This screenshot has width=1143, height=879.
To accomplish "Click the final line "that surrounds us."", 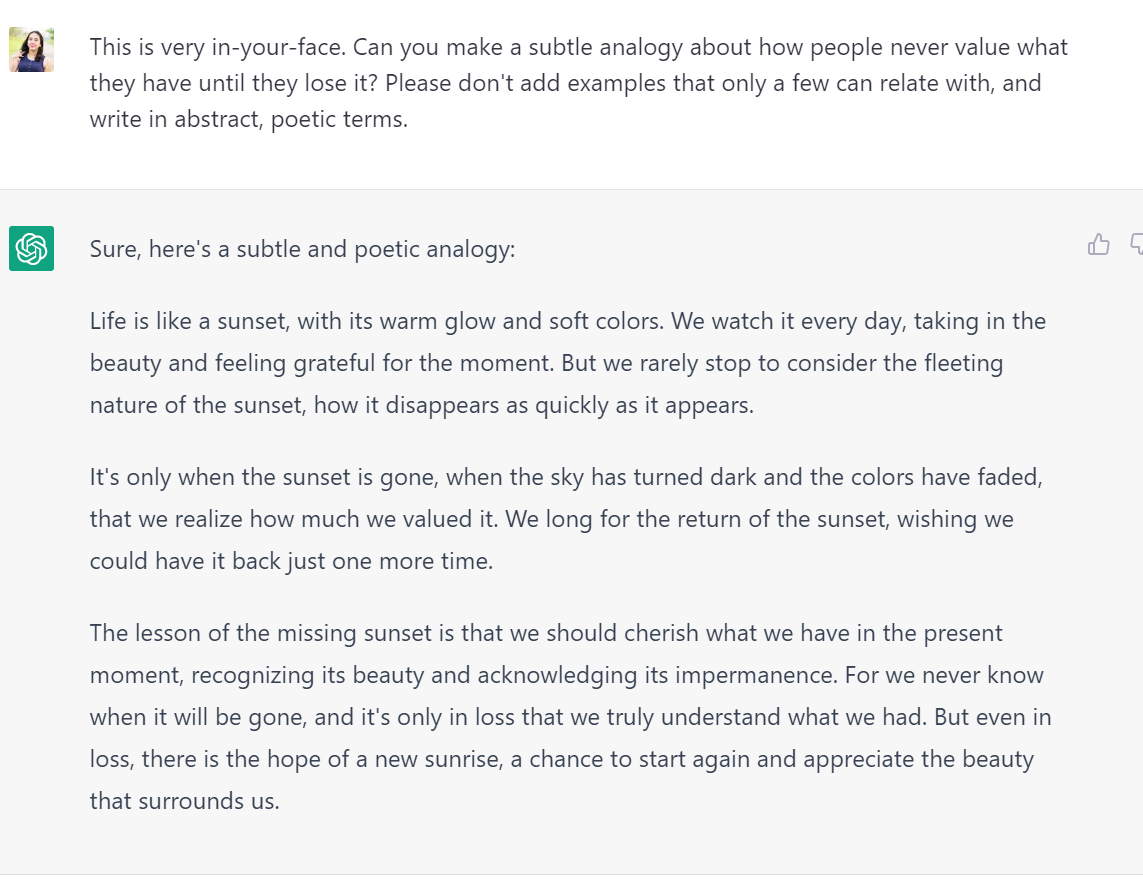I will 184,800.
